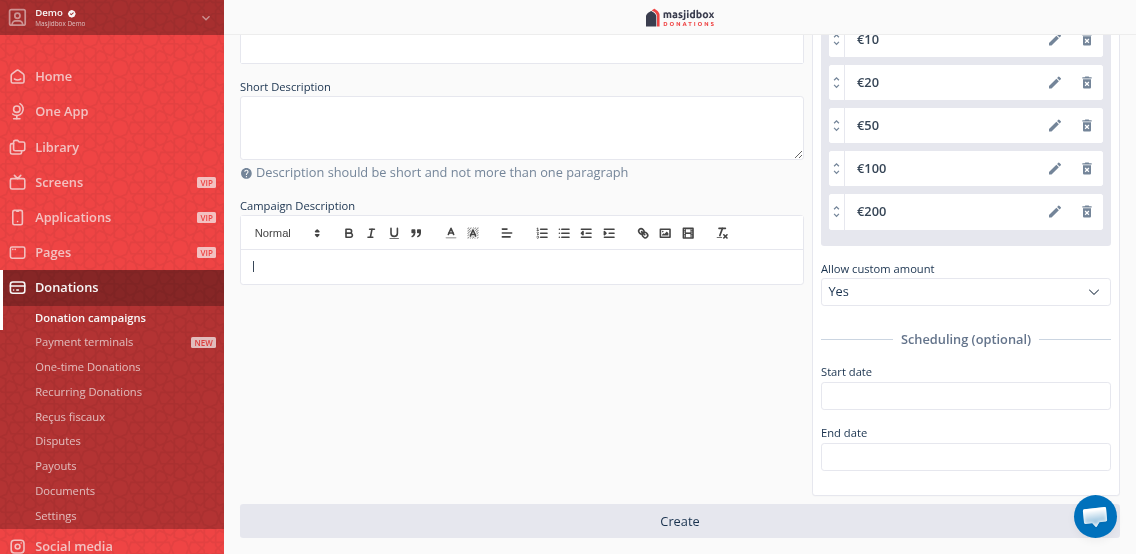Viewport: 1136px width, 554px height.
Task: Insert a bulleted list
Action: (x=564, y=233)
